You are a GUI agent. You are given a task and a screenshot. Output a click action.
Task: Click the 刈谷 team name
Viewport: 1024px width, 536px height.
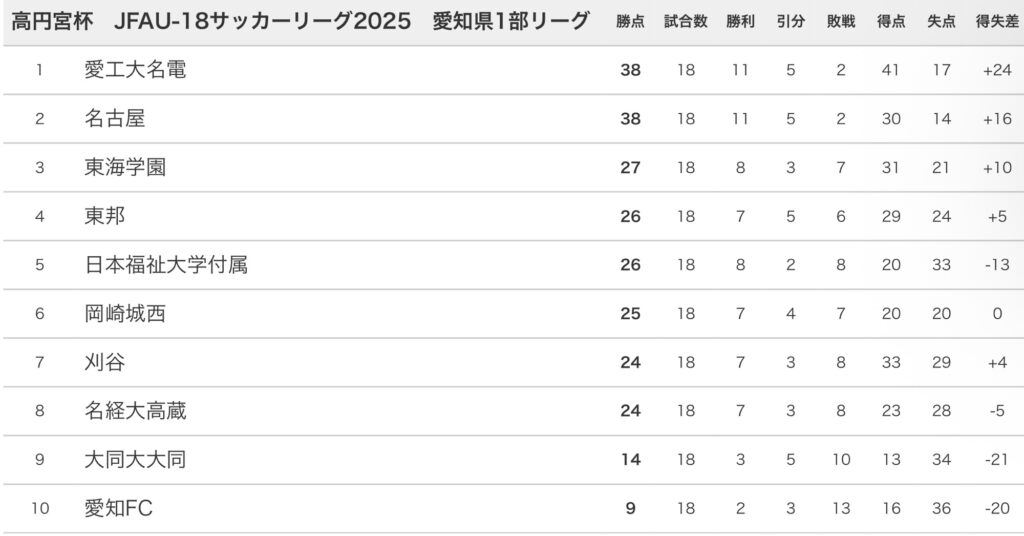[105, 362]
